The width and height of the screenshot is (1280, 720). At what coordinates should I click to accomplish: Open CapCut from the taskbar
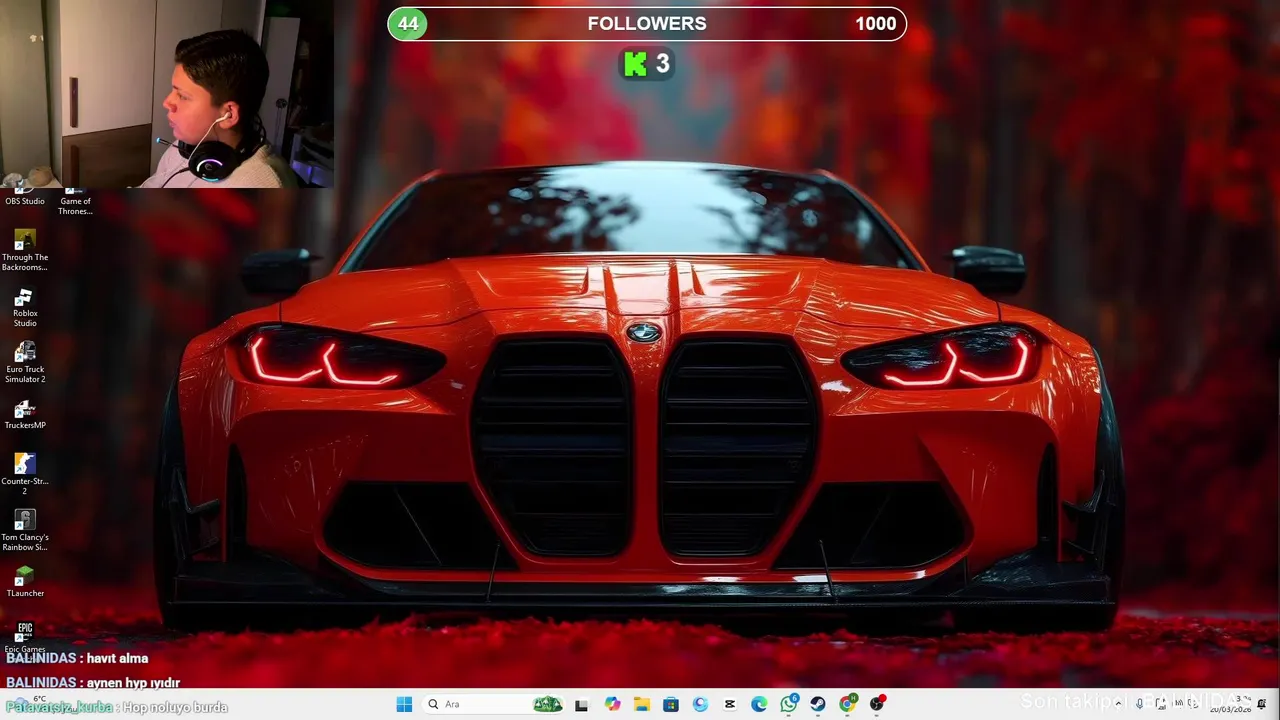[730, 704]
